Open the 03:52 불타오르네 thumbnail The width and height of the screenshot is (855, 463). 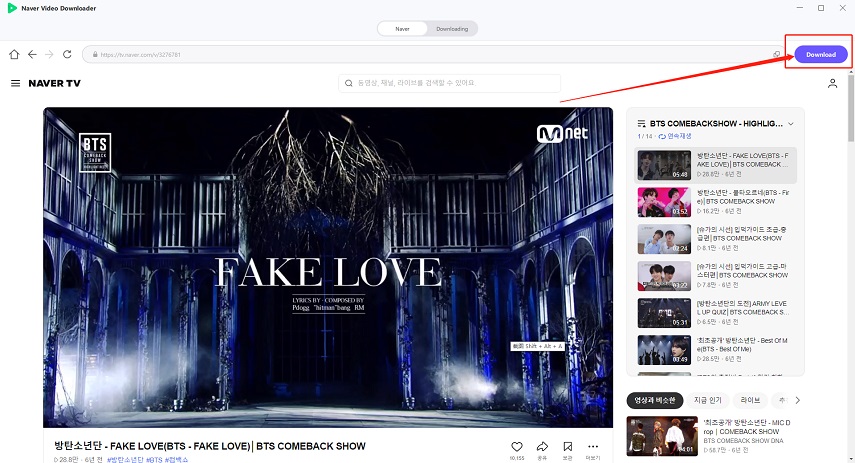[664, 202]
